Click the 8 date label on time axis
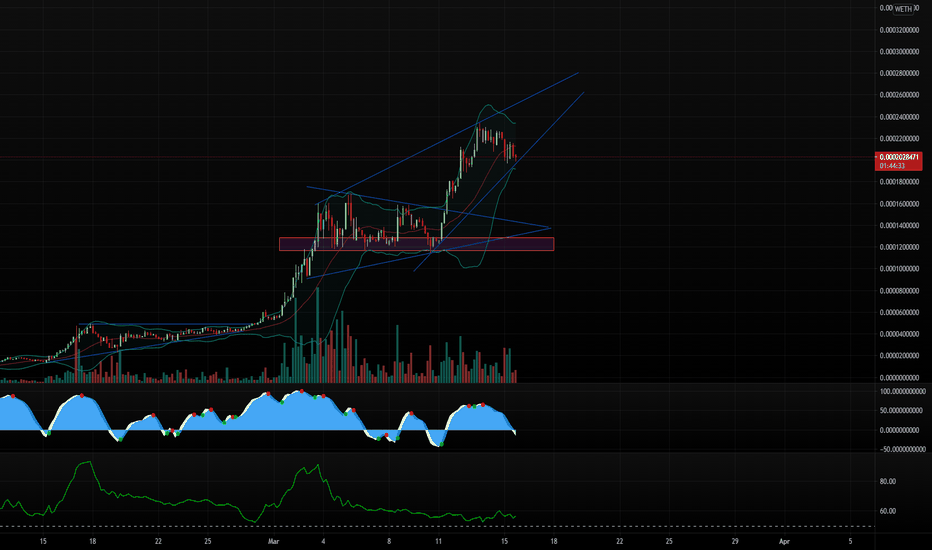The width and height of the screenshot is (932, 550). [389, 541]
